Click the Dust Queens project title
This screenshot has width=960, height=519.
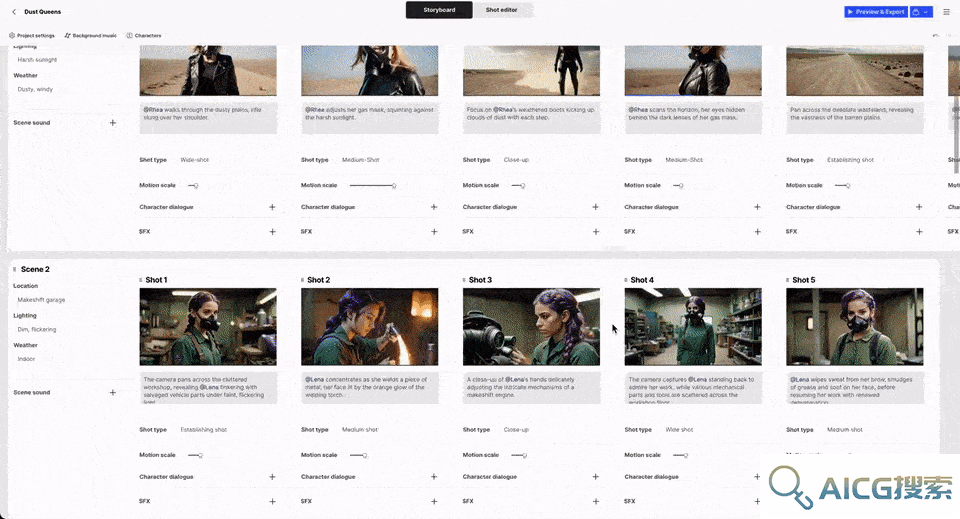(42, 12)
